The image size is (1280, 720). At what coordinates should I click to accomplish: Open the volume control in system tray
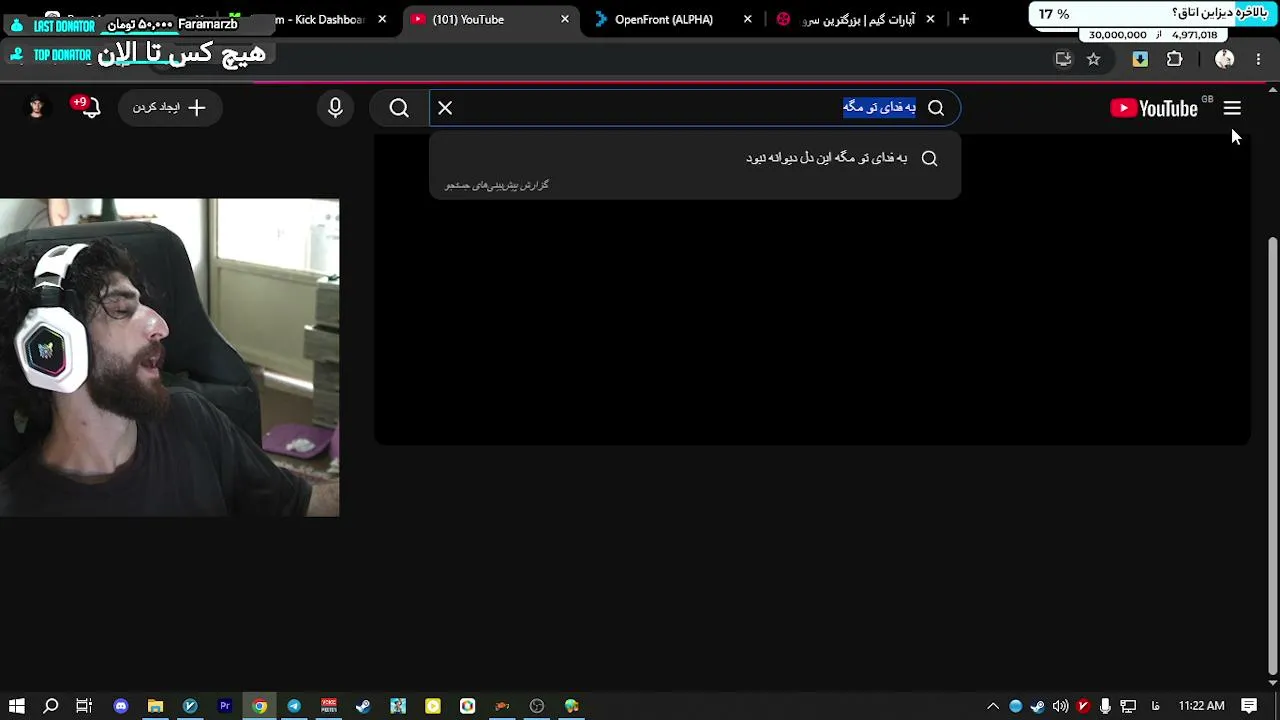1060,706
